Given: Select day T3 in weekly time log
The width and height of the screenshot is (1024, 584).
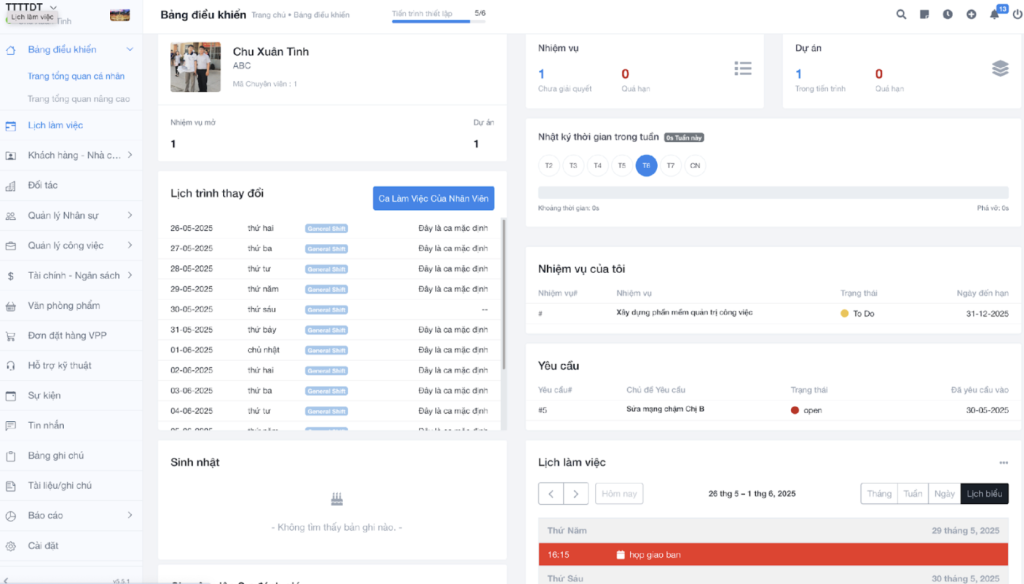Looking at the screenshot, I should [573, 165].
